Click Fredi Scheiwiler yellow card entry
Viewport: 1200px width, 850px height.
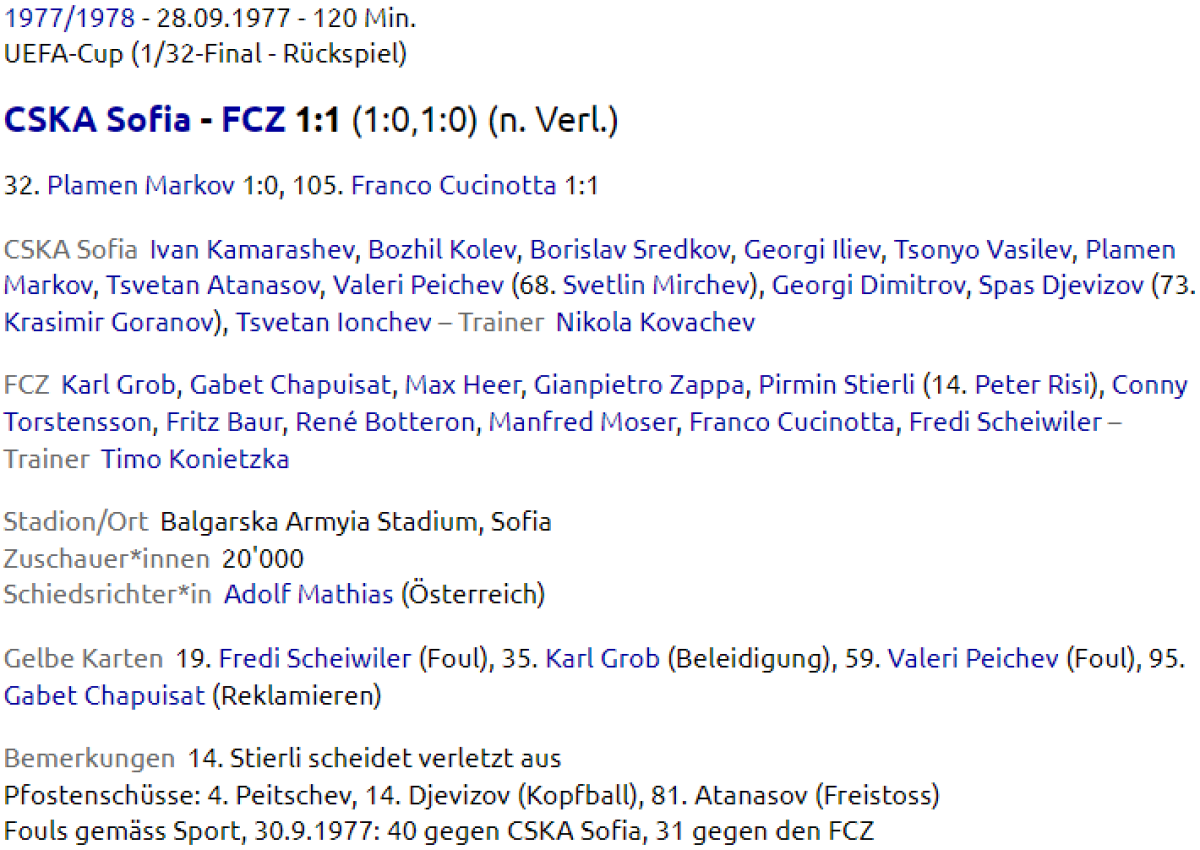(315, 659)
